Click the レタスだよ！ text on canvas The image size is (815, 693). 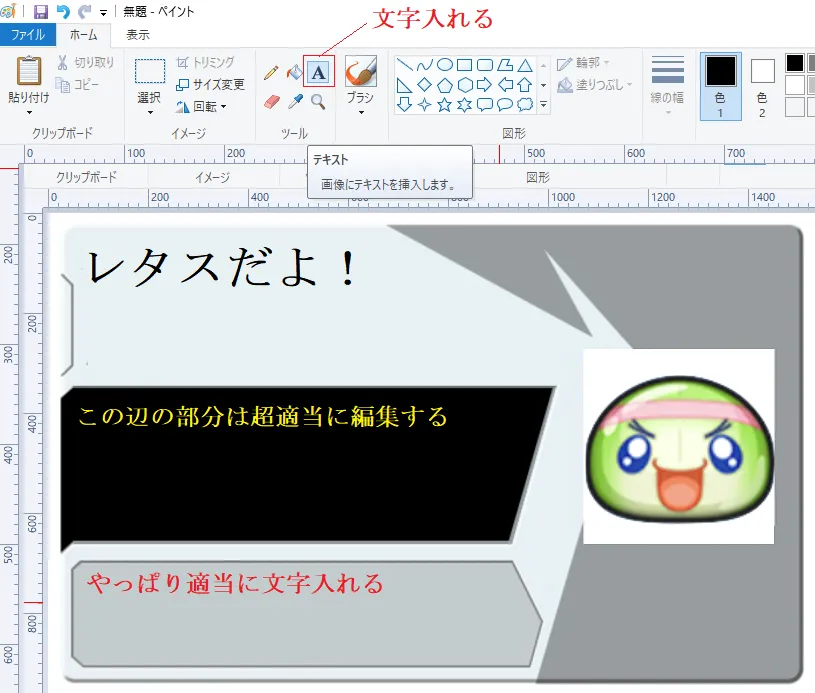click(x=222, y=267)
